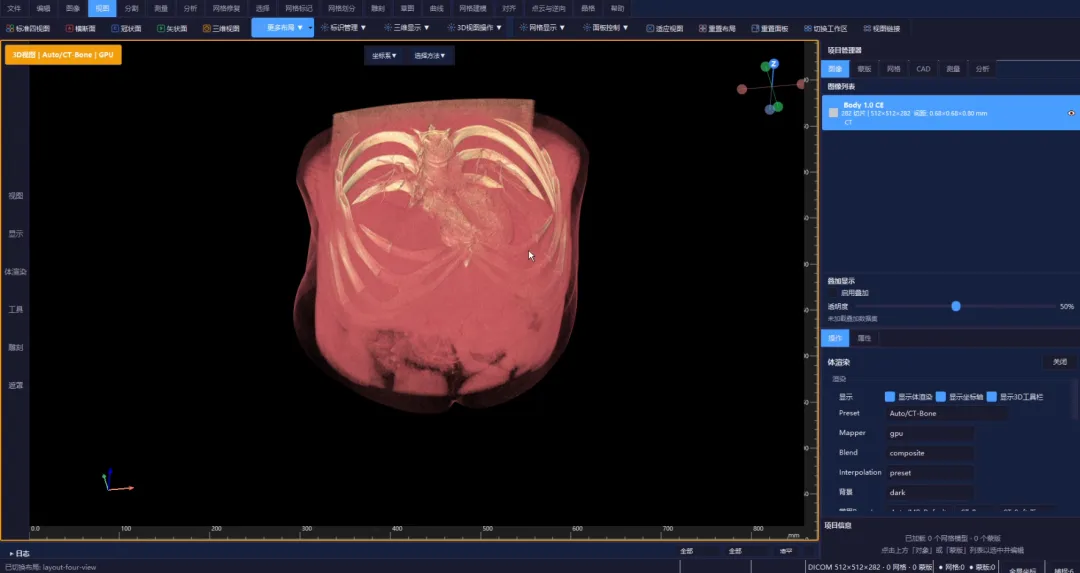The image size is (1080, 573).
Task: Switch to 操作 tab
Action: click(835, 338)
